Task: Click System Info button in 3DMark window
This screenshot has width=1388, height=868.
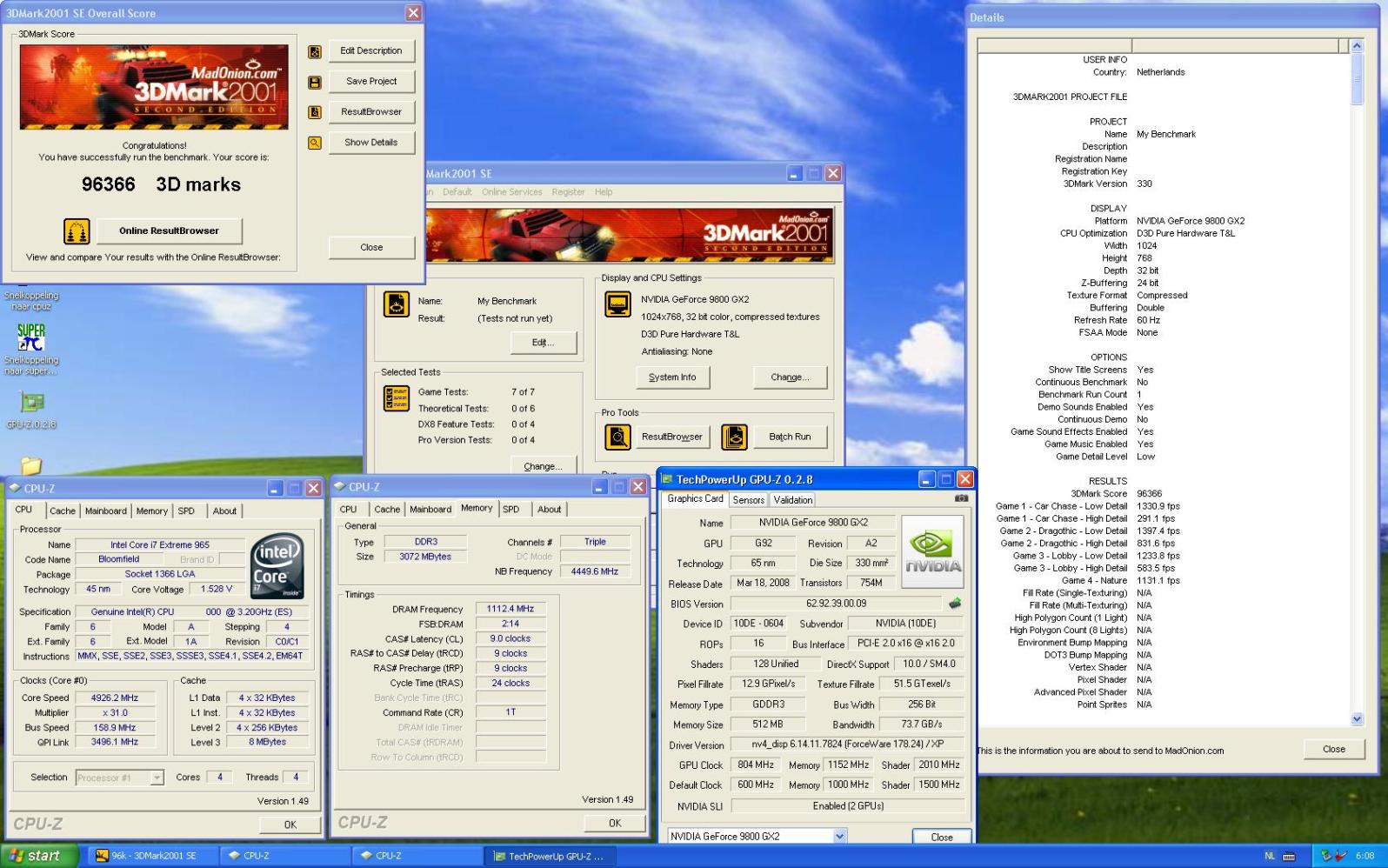Action: [x=672, y=377]
